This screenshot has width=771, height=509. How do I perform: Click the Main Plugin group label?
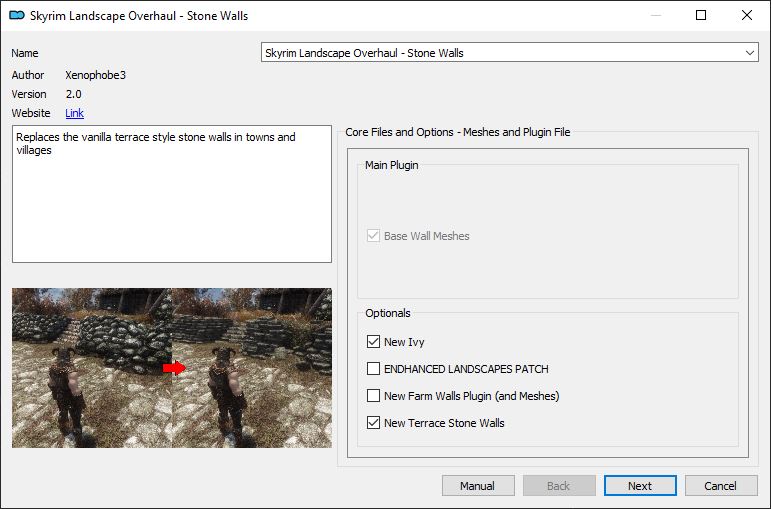391,165
